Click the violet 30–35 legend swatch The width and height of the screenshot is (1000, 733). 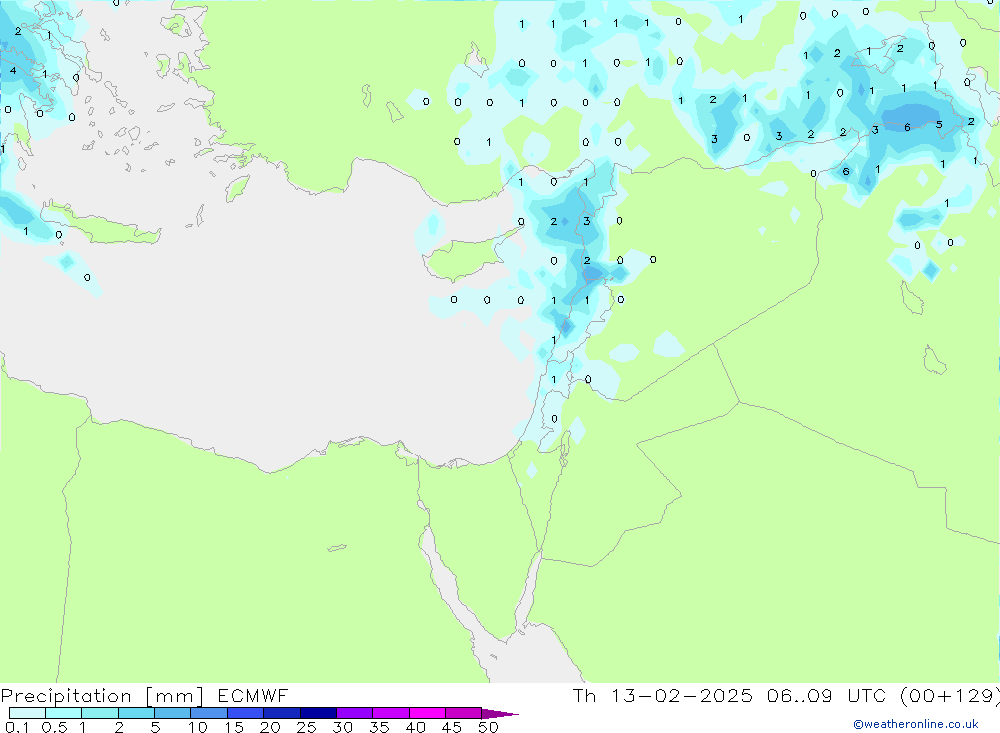pos(355,713)
